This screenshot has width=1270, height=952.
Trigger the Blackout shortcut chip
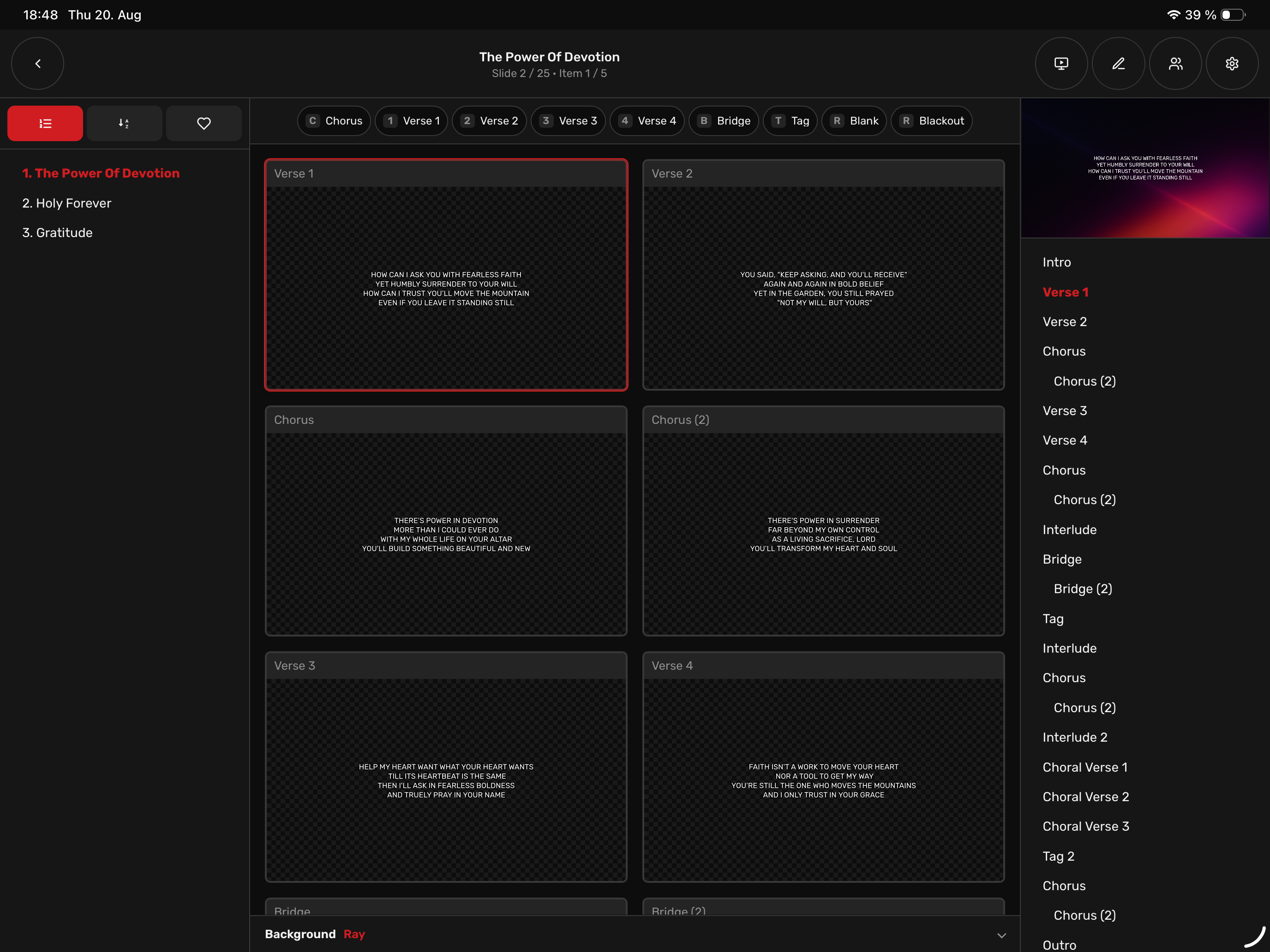tap(932, 121)
